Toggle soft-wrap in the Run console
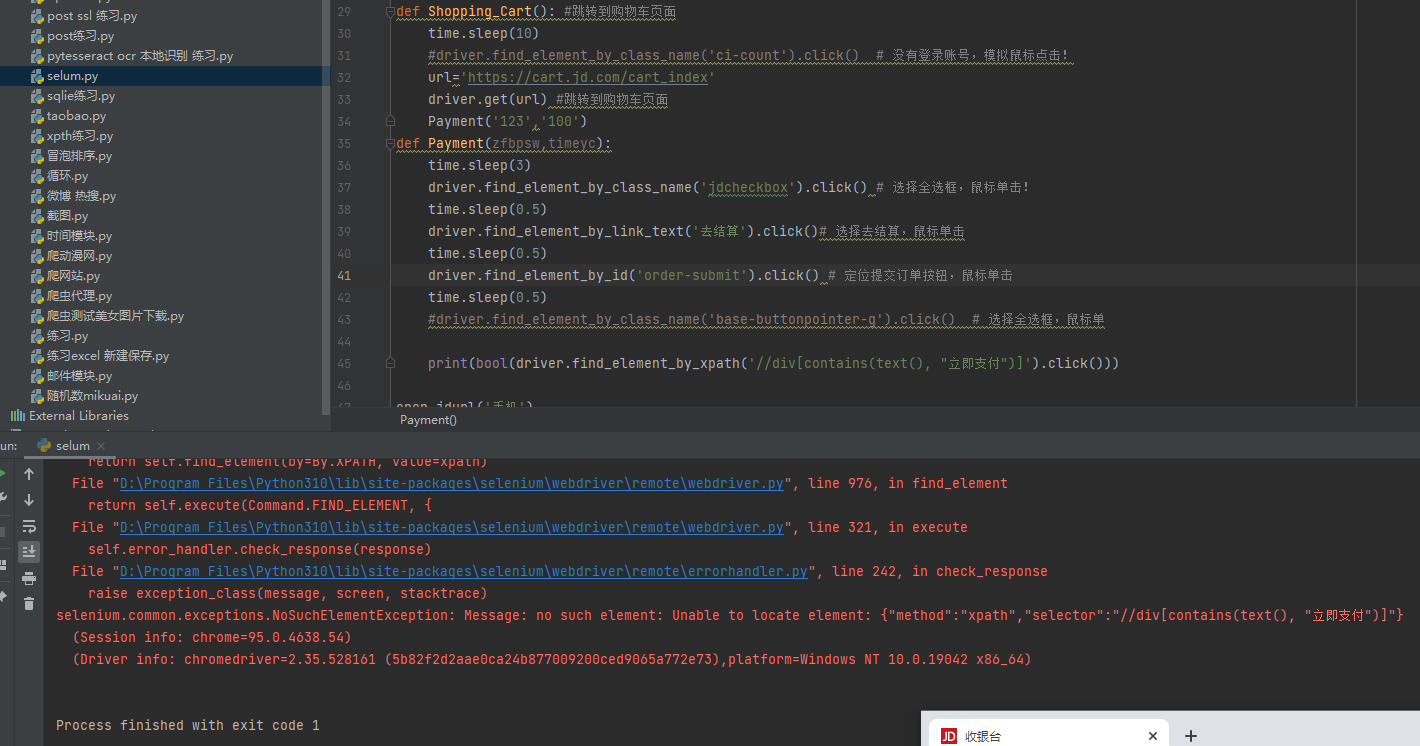The width and height of the screenshot is (1420, 746). [x=29, y=526]
